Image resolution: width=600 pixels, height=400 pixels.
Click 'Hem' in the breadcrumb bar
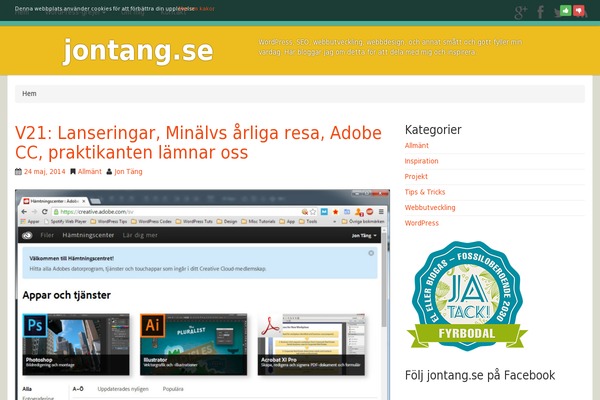pos(29,93)
